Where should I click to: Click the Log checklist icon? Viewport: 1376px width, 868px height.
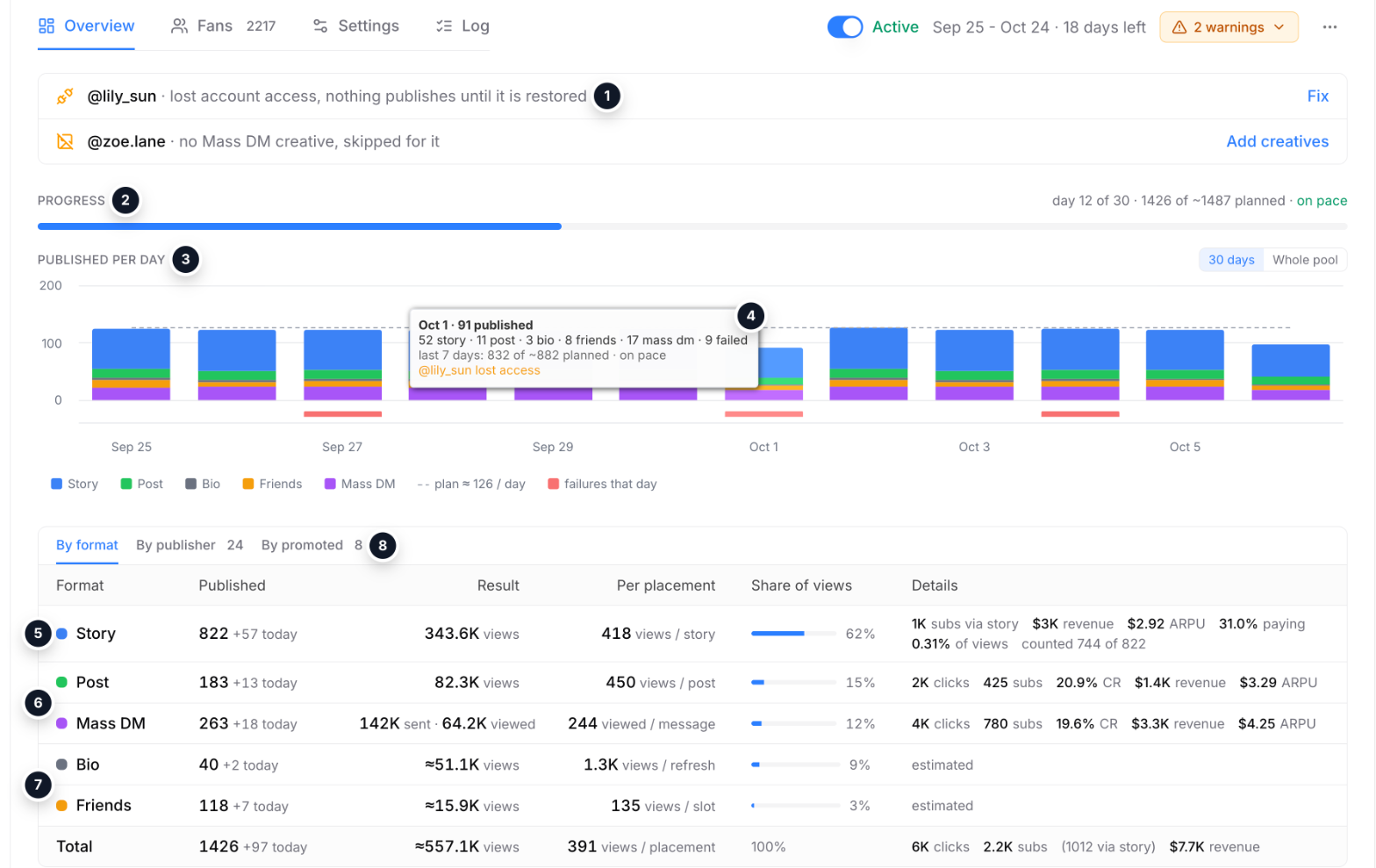(444, 25)
